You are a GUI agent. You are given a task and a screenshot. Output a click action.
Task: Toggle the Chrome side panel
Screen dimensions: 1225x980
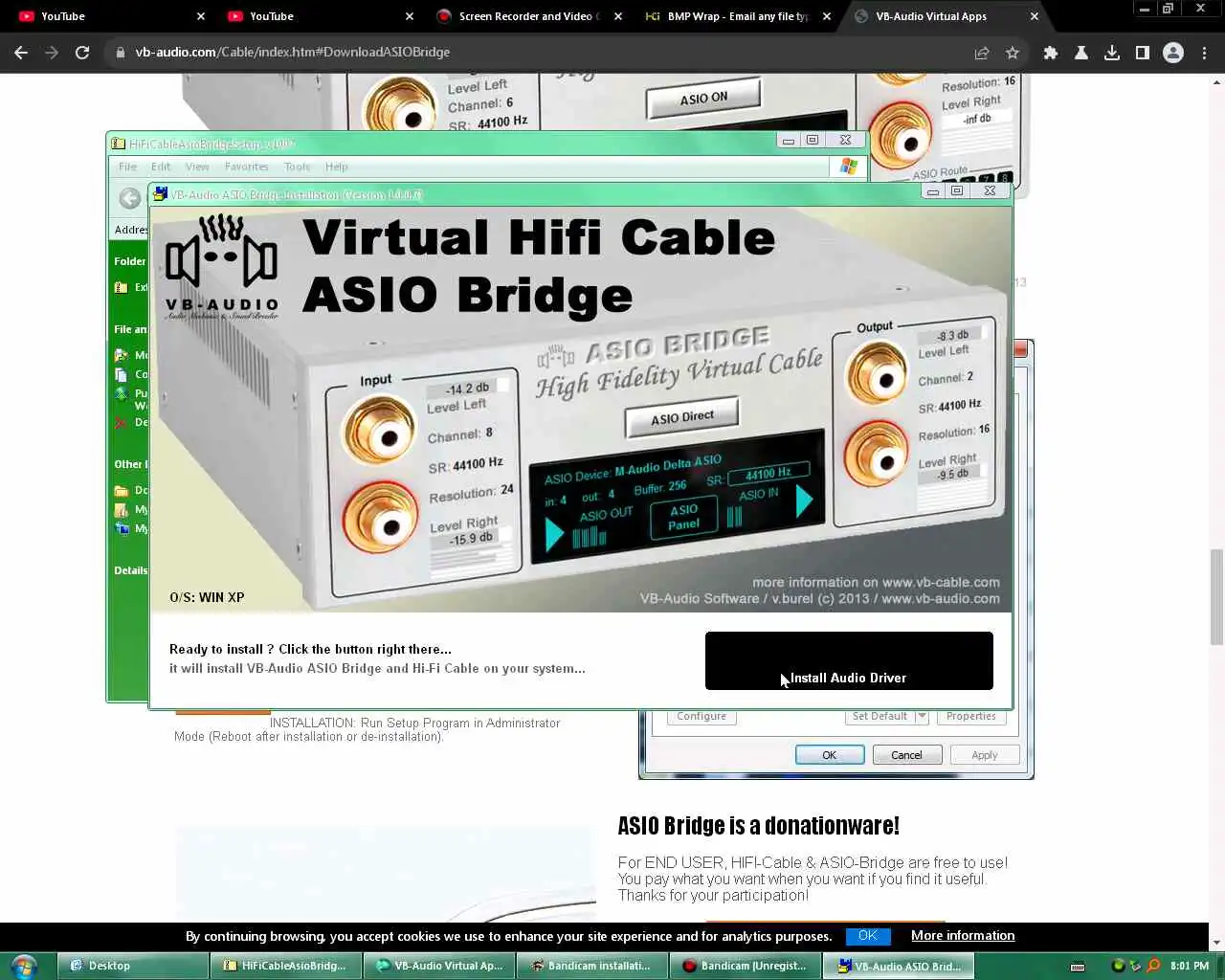[1143, 53]
